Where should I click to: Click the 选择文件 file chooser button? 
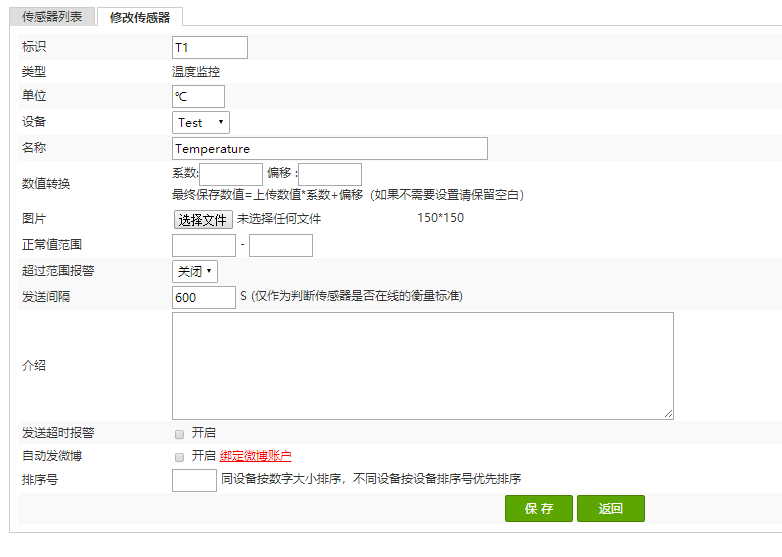(x=203, y=219)
